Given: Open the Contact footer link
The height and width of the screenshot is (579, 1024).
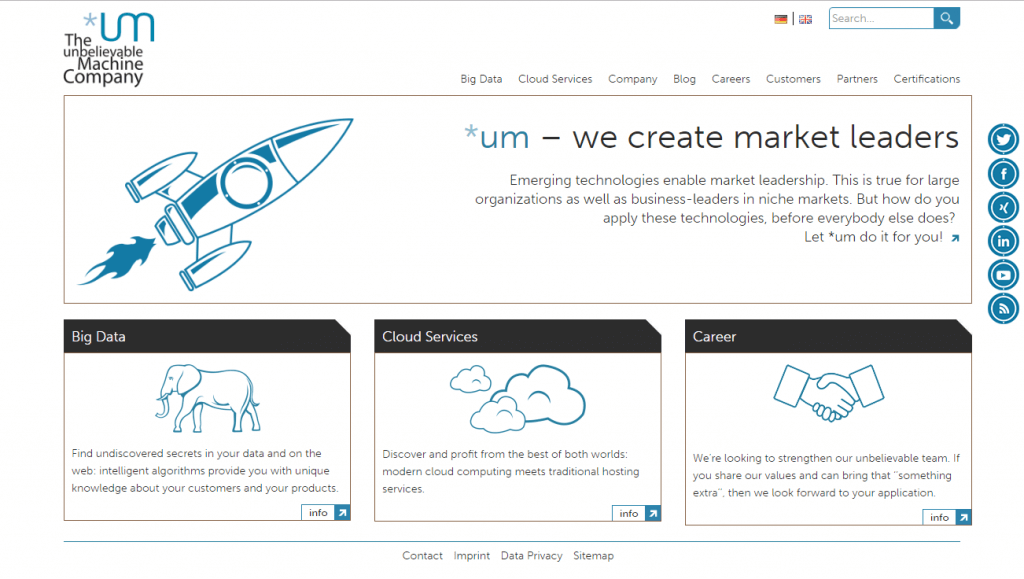Looking at the screenshot, I should (423, 556).
